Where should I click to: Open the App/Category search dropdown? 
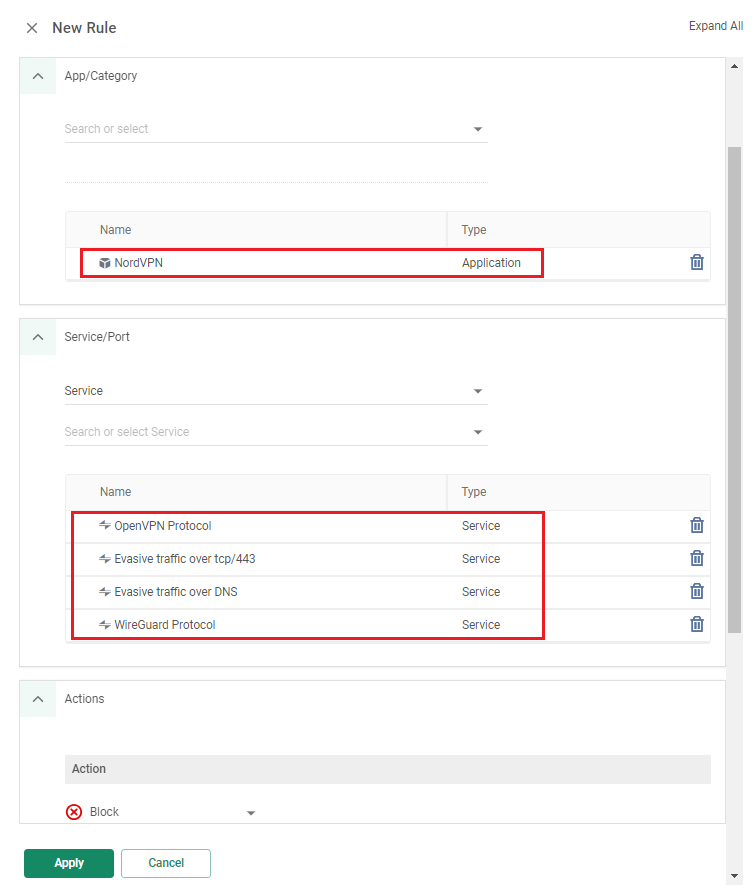(276, 129)
